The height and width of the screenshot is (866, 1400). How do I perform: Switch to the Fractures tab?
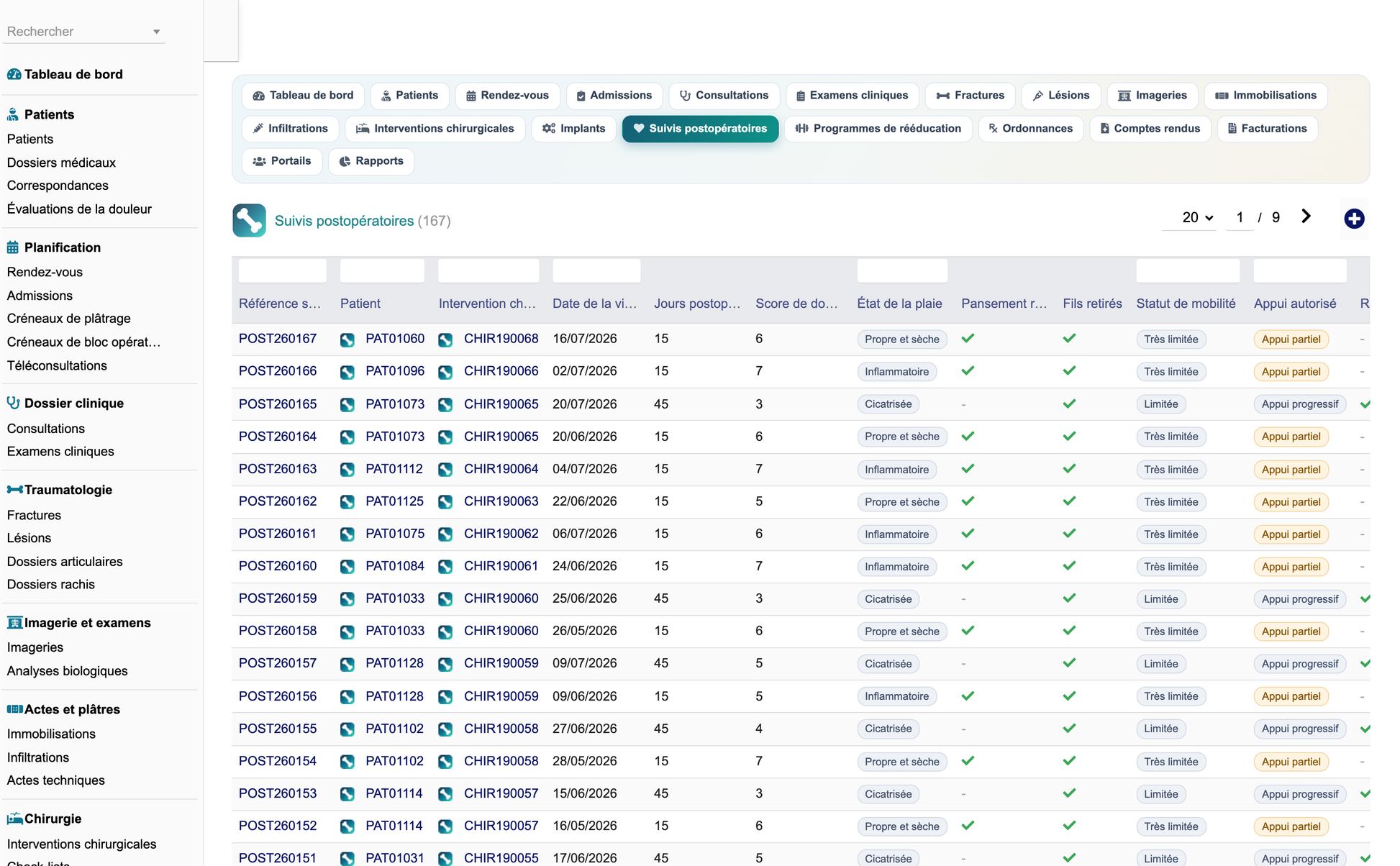970,96
